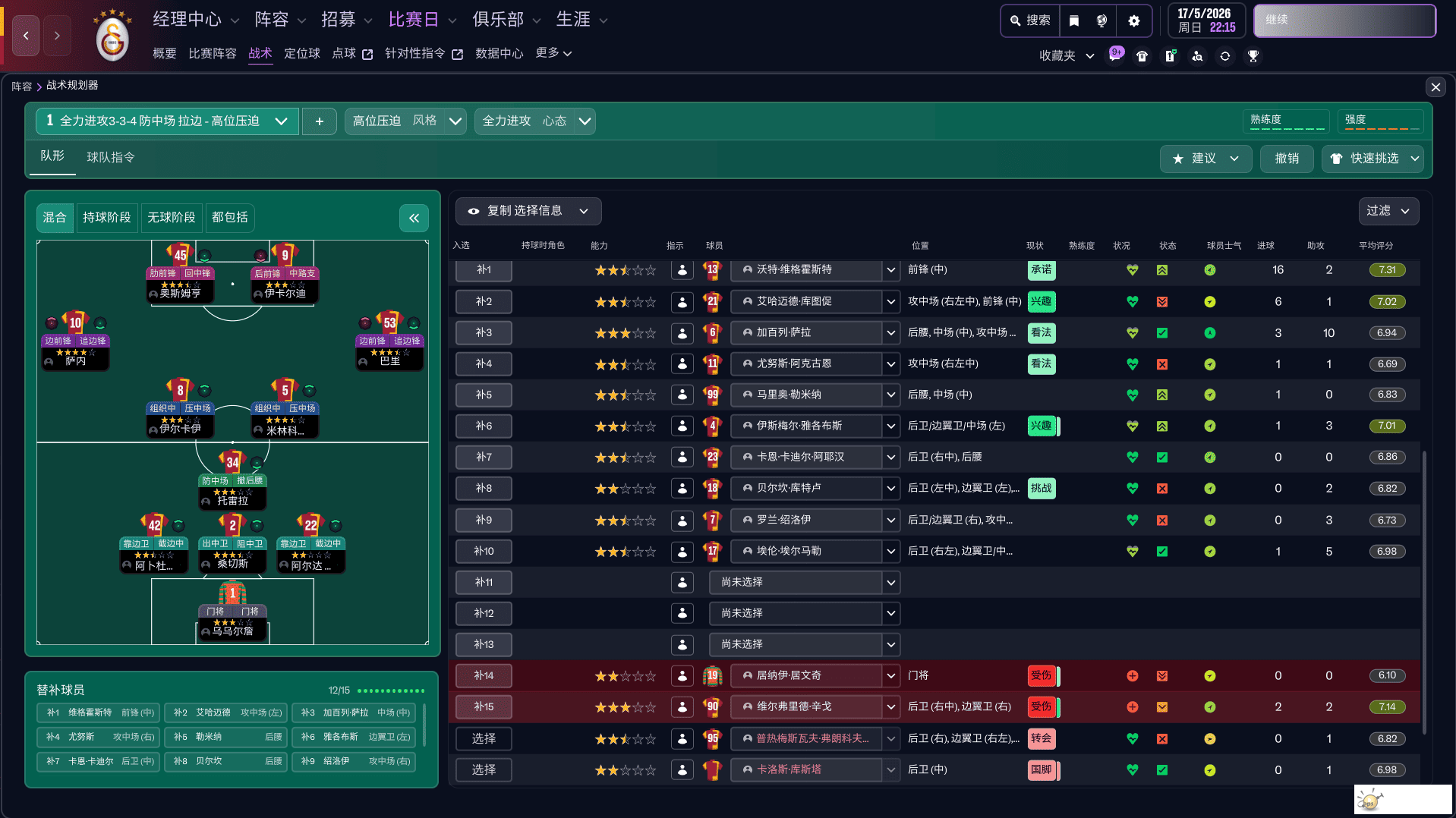Open the bookmark icon in top bar
Viewport: 1456px width, 818px height.
1073,20
